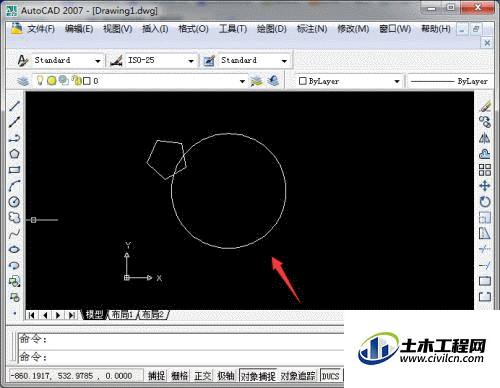Image resolution: width=500 pixels, height=388 pixels.
Task: Open the 修改(M) menu
Action: coord(353,29)
